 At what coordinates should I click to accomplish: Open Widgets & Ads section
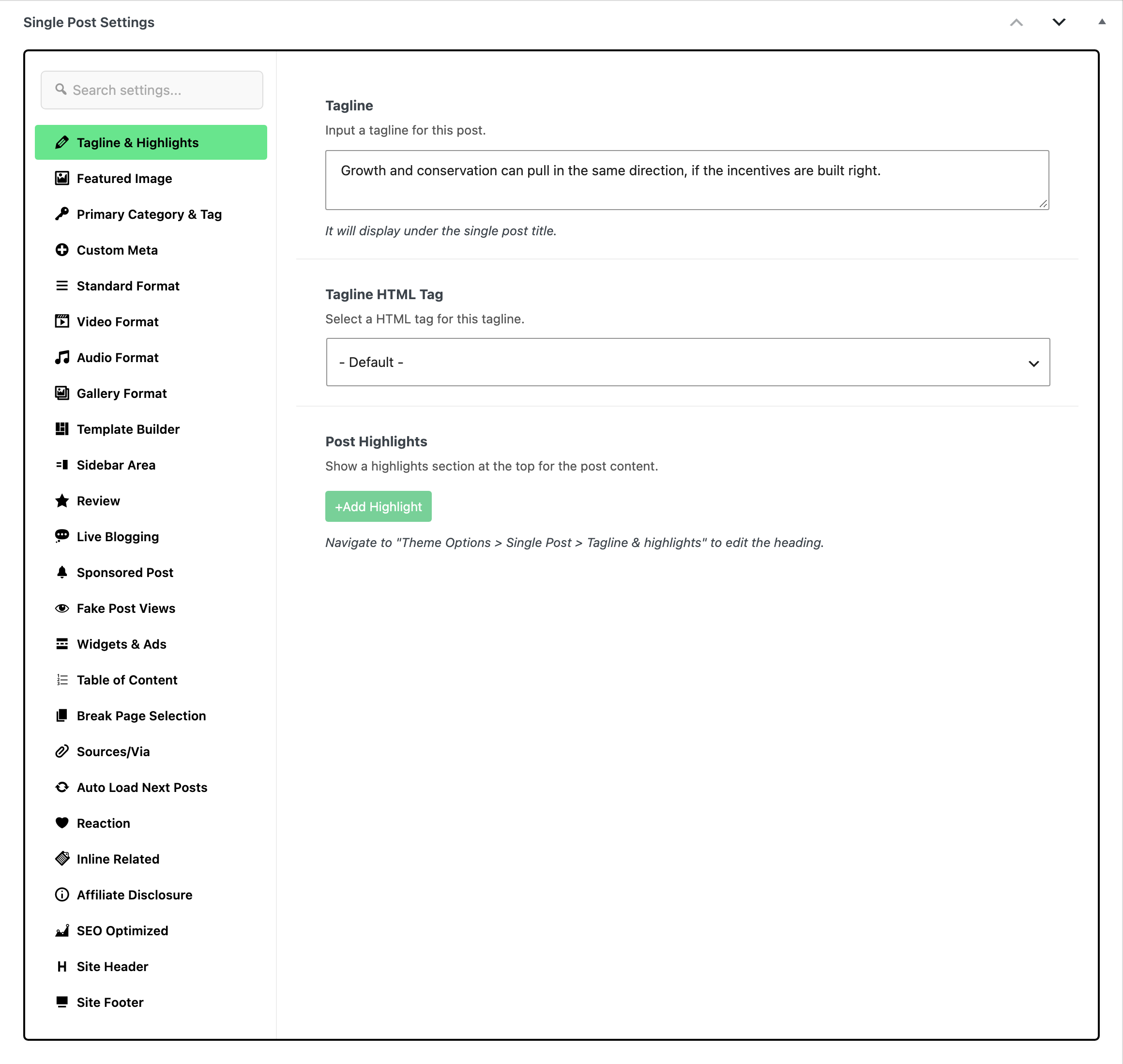151,644
